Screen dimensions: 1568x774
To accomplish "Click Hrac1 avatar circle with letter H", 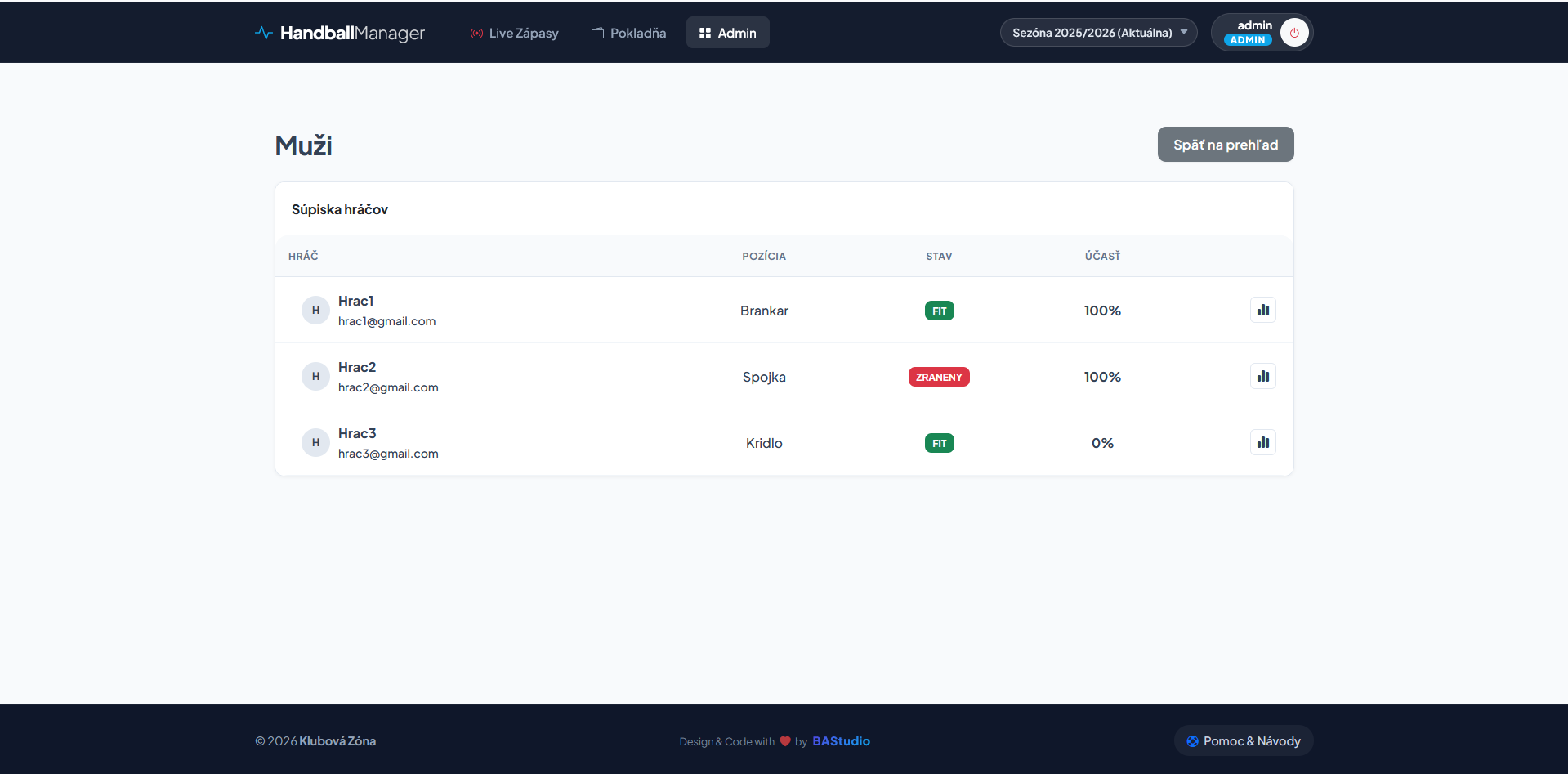I will [315, 311].
